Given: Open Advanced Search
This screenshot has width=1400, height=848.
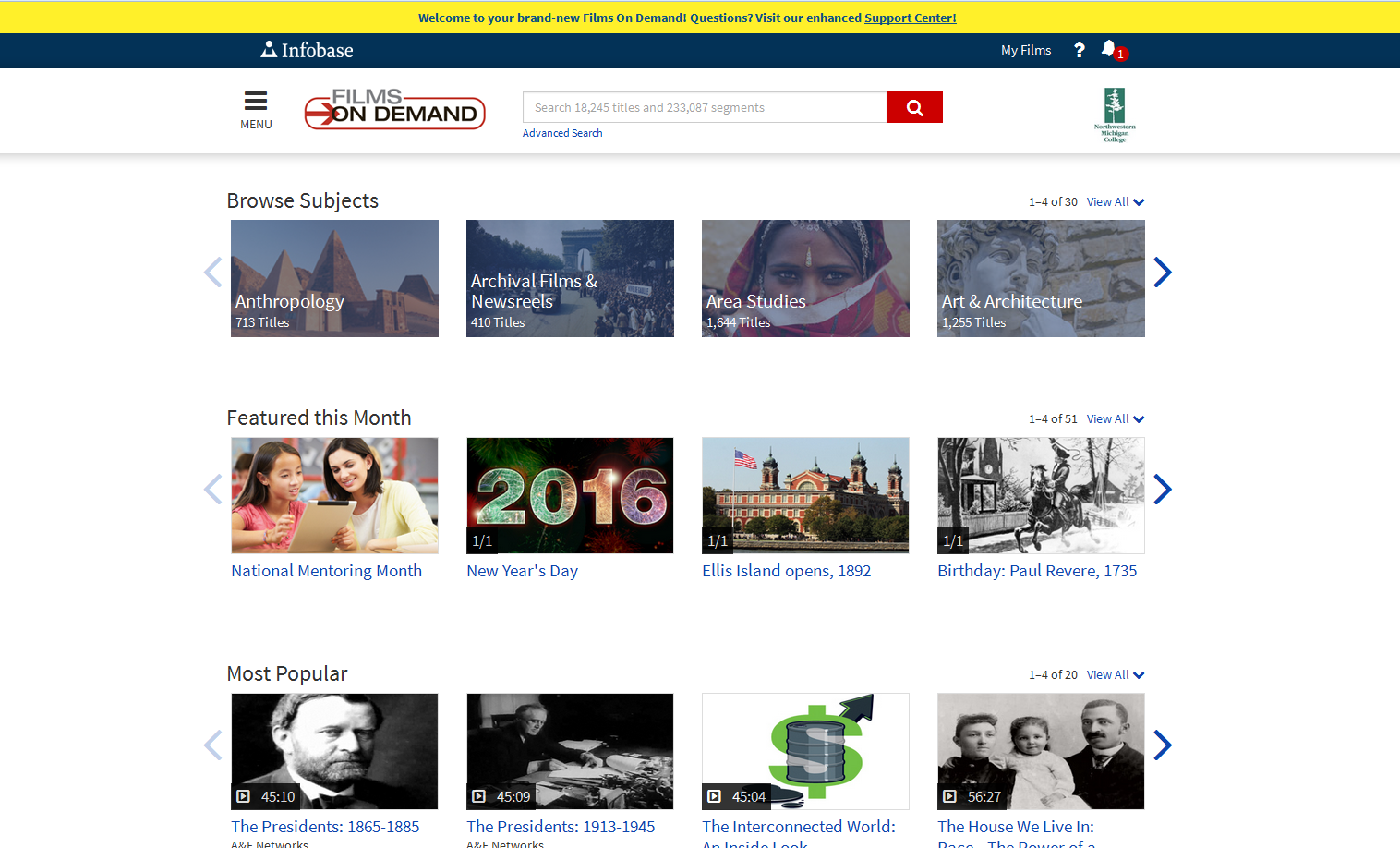Looking at the screenshot, I should [x=562, y=132].
